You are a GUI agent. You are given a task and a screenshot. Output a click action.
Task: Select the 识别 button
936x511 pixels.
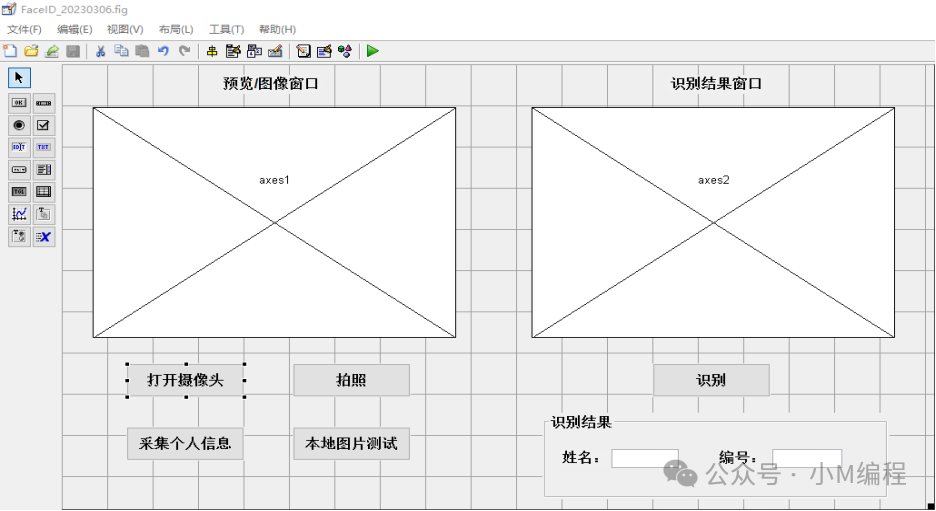pyautogui.click(x=711, y=380)
